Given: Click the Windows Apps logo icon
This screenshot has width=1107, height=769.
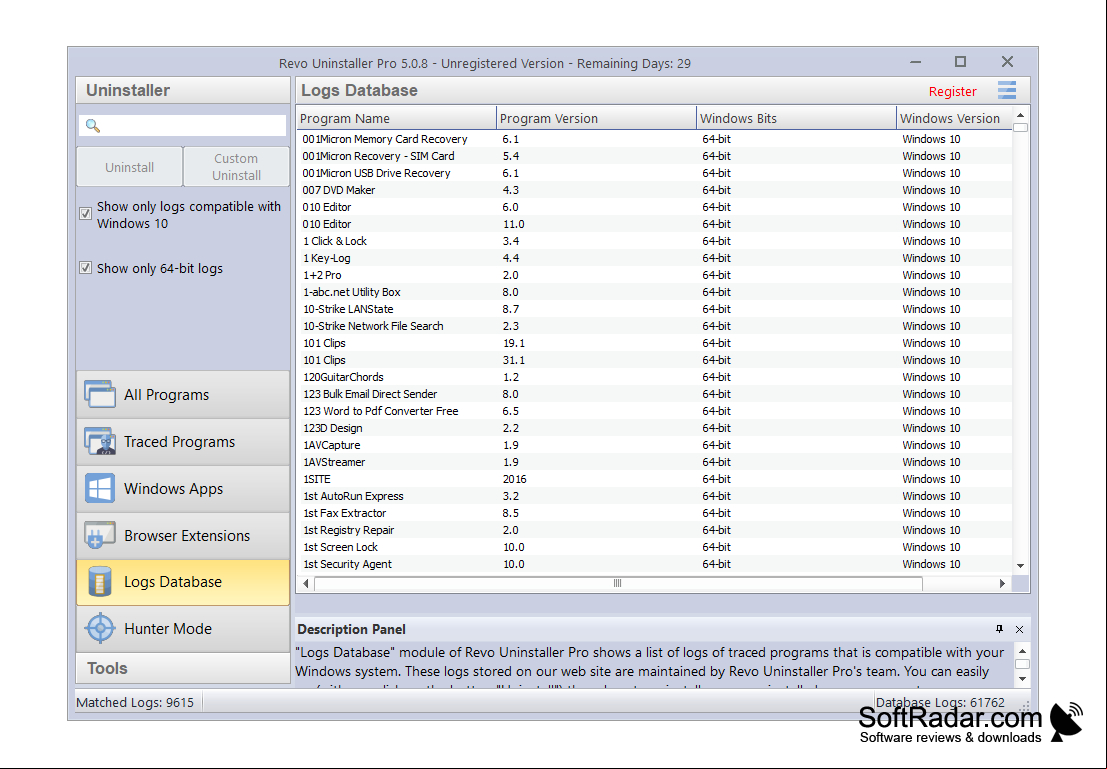Looking at the screenshot, I should click(100, 489).
